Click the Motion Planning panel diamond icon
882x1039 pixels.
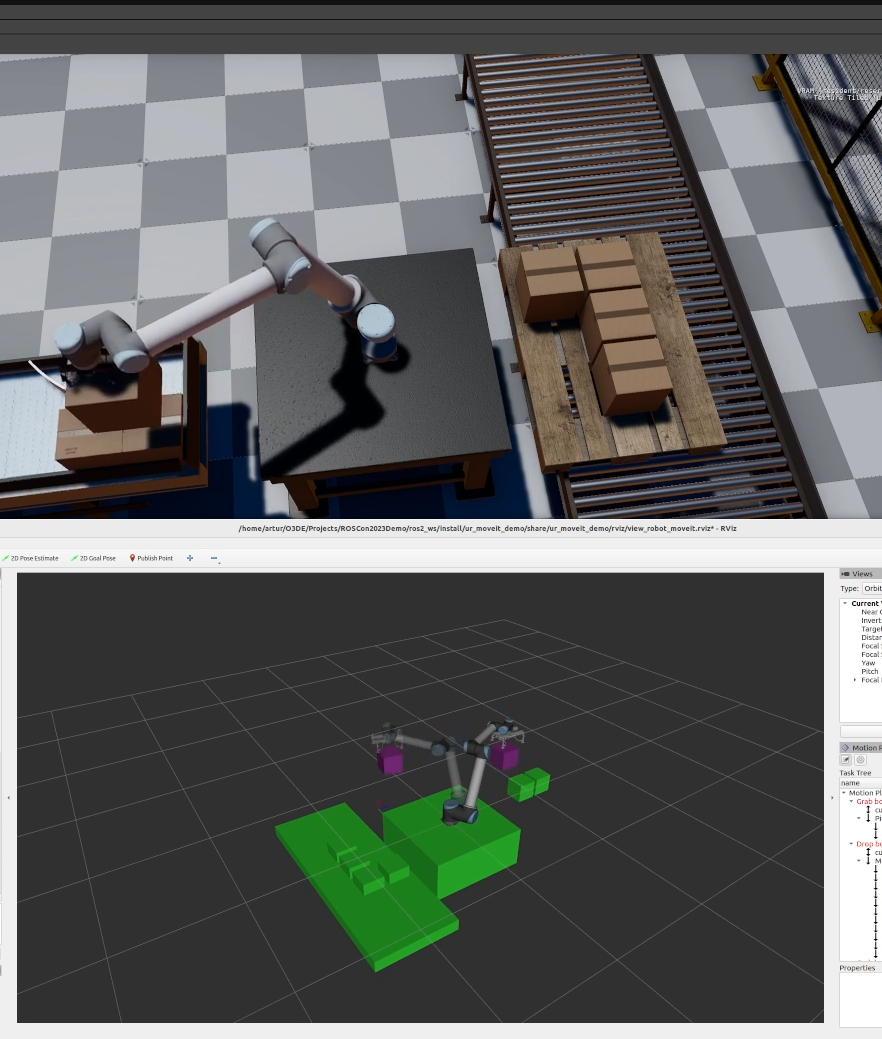tap(846, 748)
